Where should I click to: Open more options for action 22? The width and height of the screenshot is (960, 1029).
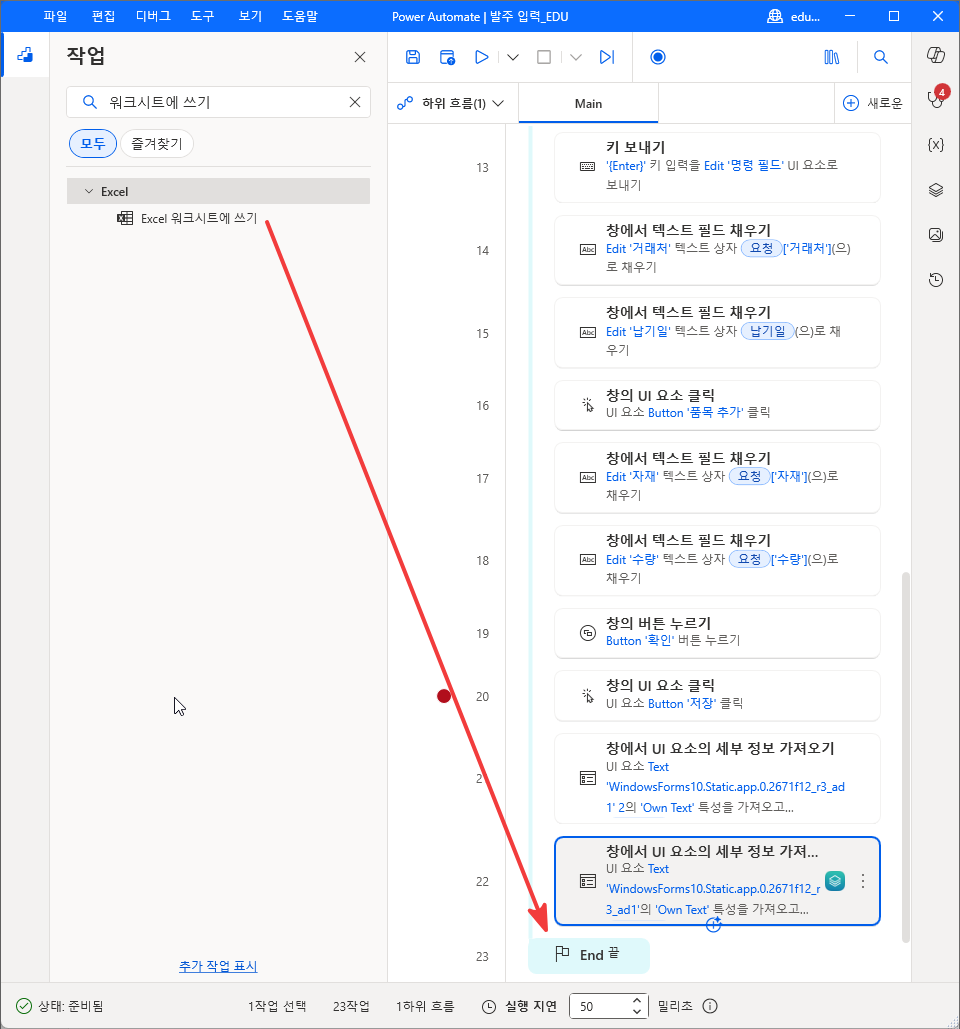point(862,881)
